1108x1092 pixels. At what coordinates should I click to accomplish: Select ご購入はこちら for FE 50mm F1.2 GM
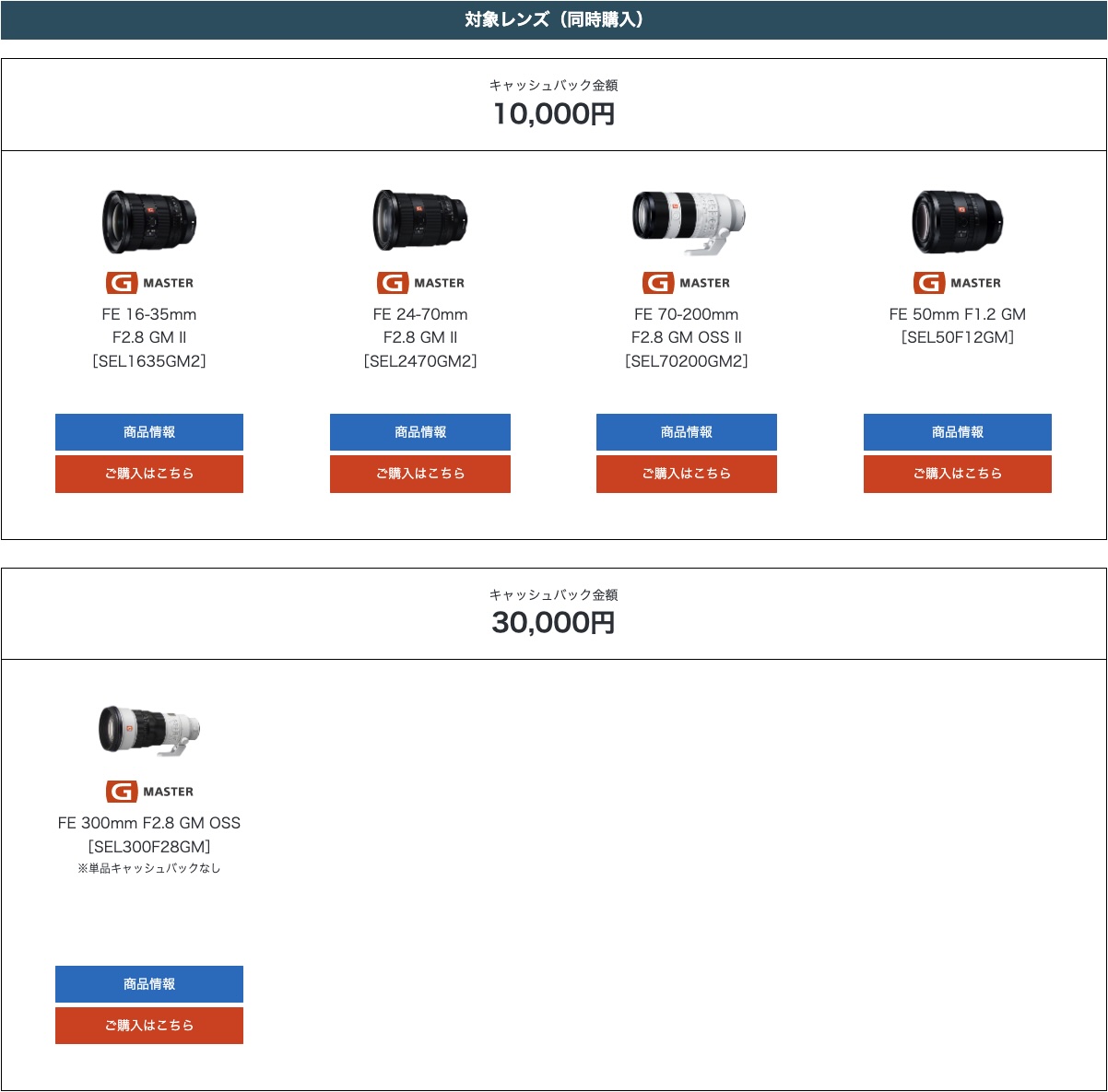(958, 474)
